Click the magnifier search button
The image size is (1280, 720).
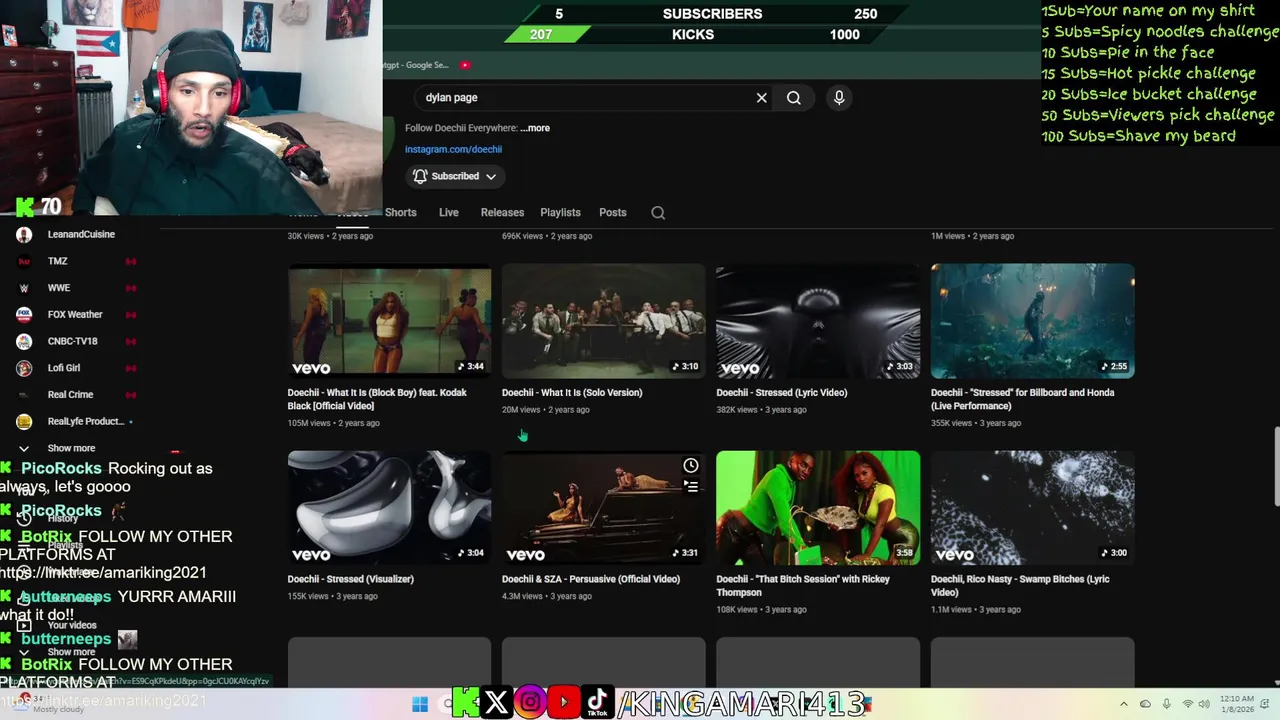click(794, 98)
